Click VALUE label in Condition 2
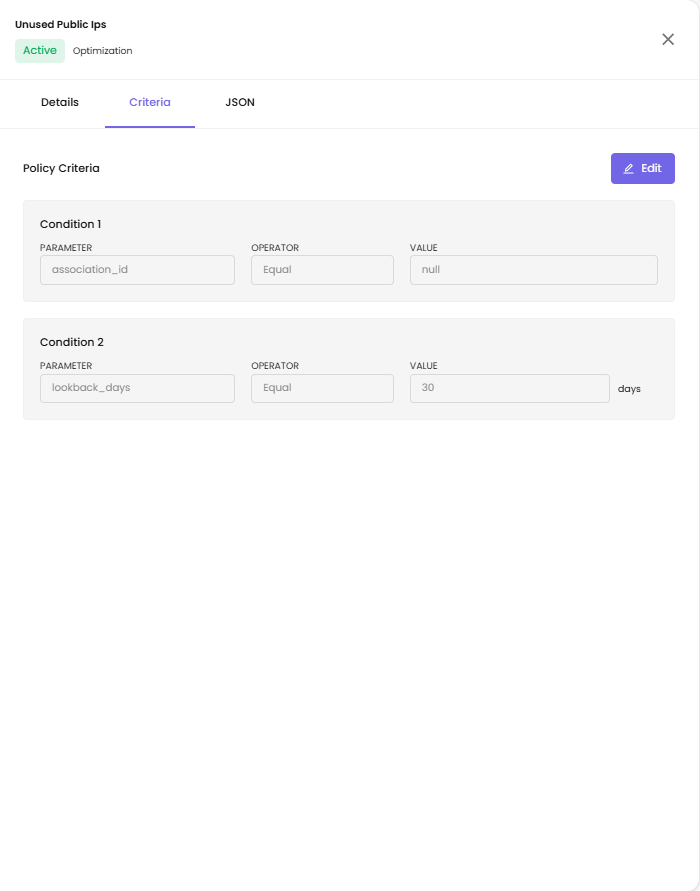 423,366
